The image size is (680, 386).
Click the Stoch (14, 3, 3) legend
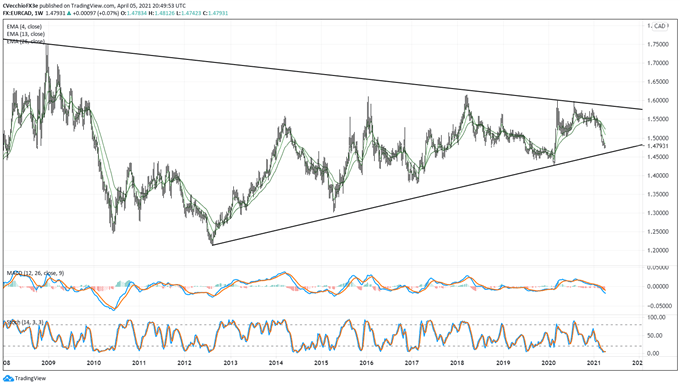tap(25, 322)
